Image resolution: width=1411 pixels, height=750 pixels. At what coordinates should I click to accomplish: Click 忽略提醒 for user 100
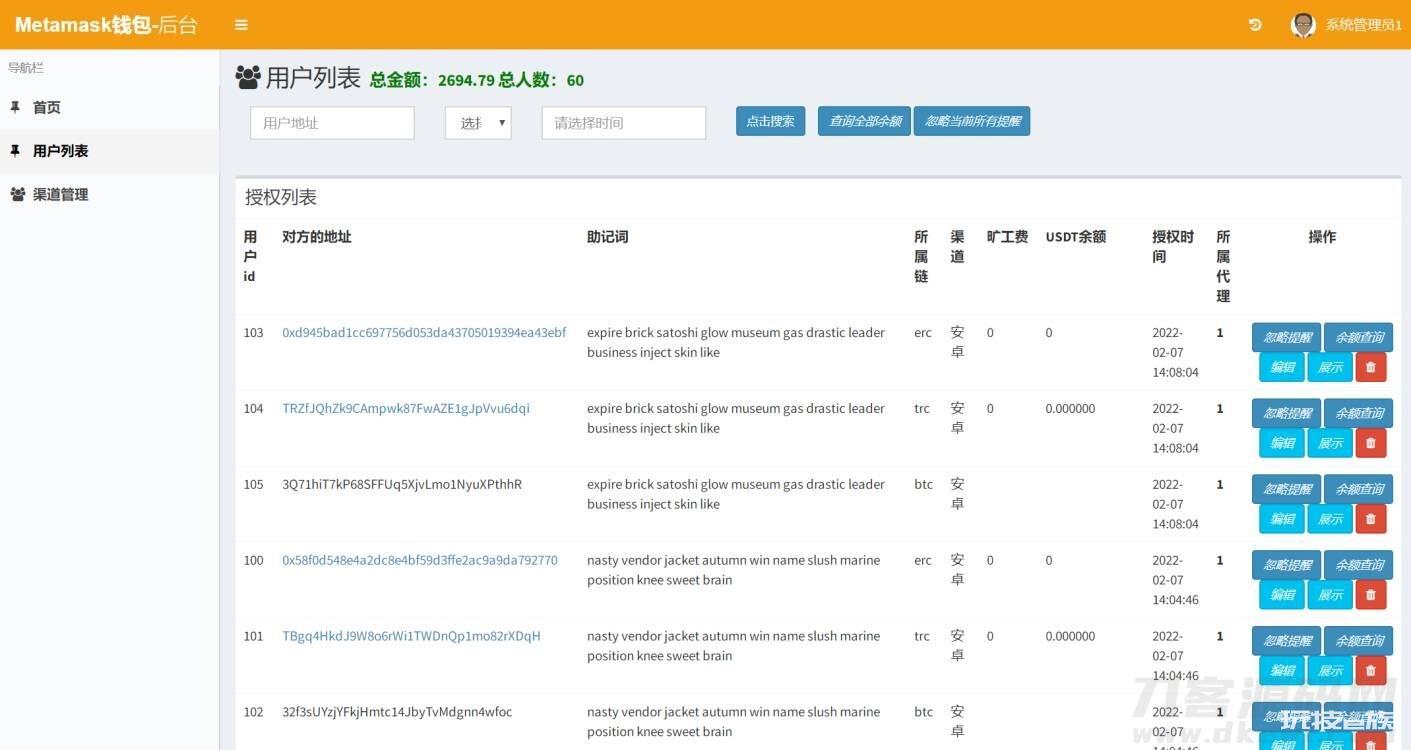click(1286, 565)
